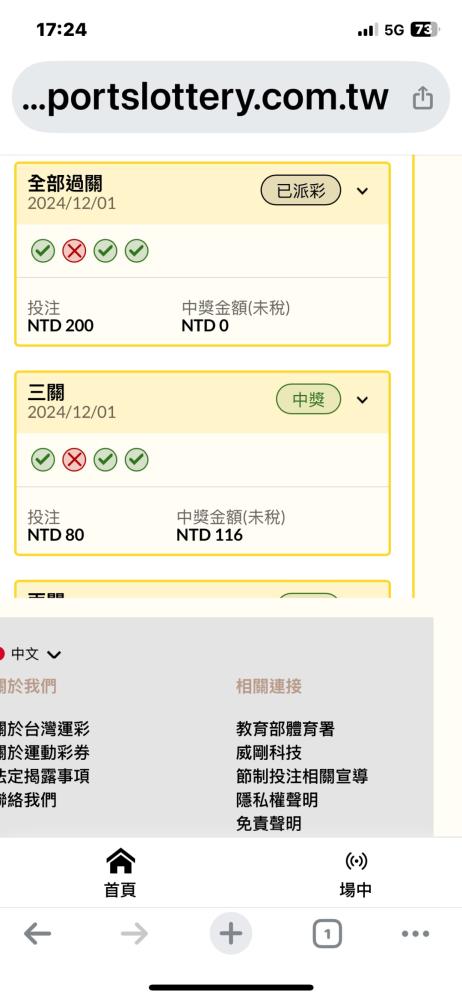Expand the 三關 ticket chevron
Viewport: 462px width, 1000px height.
pyautogui.click(x=362, y=400)
